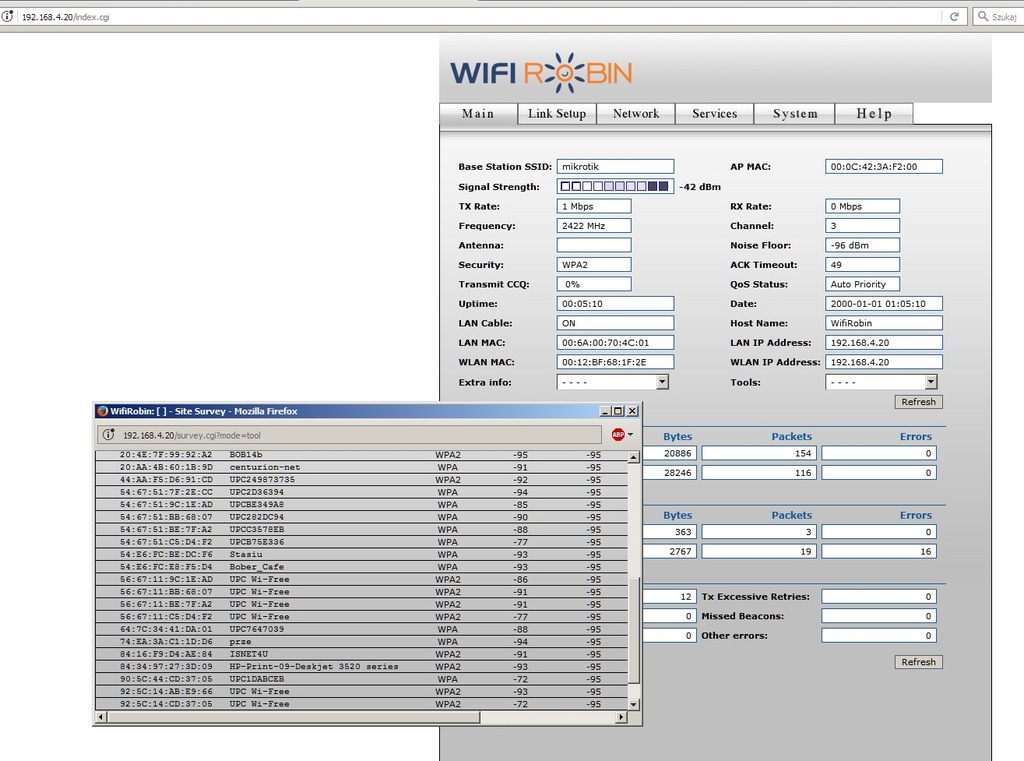The height and width of the screenshot is (761, 1024).
Task: Select the UPC1DABCEB network row
Action: click(x=362, y=679)
